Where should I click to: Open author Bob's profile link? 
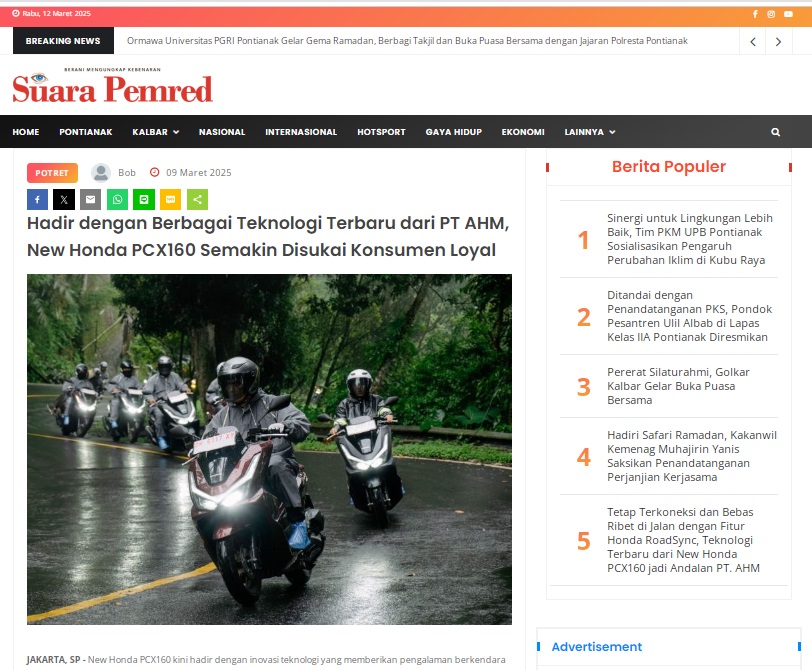coord(127,173)
